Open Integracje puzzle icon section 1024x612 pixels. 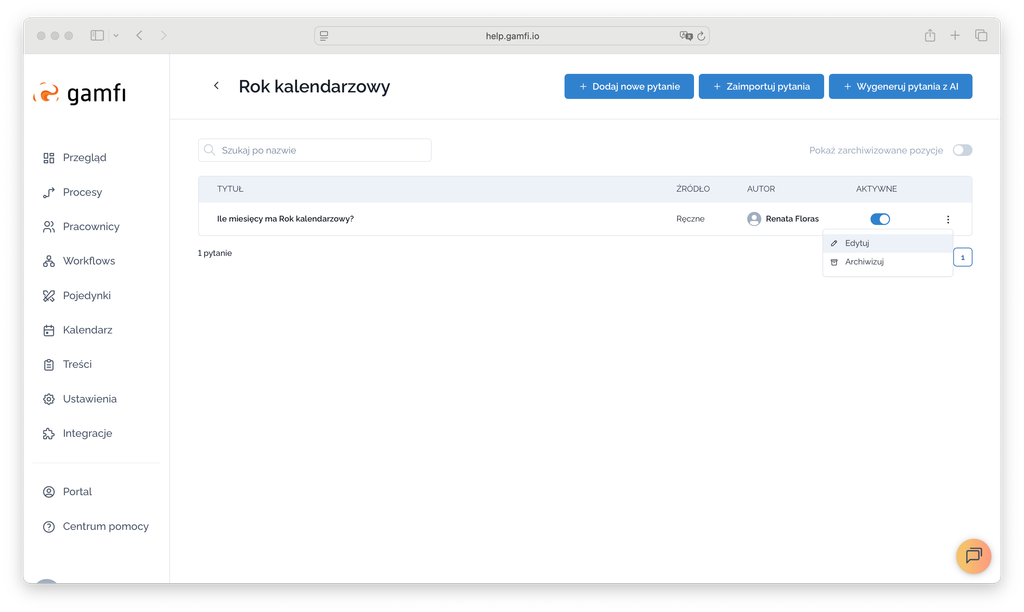point(87,434)
